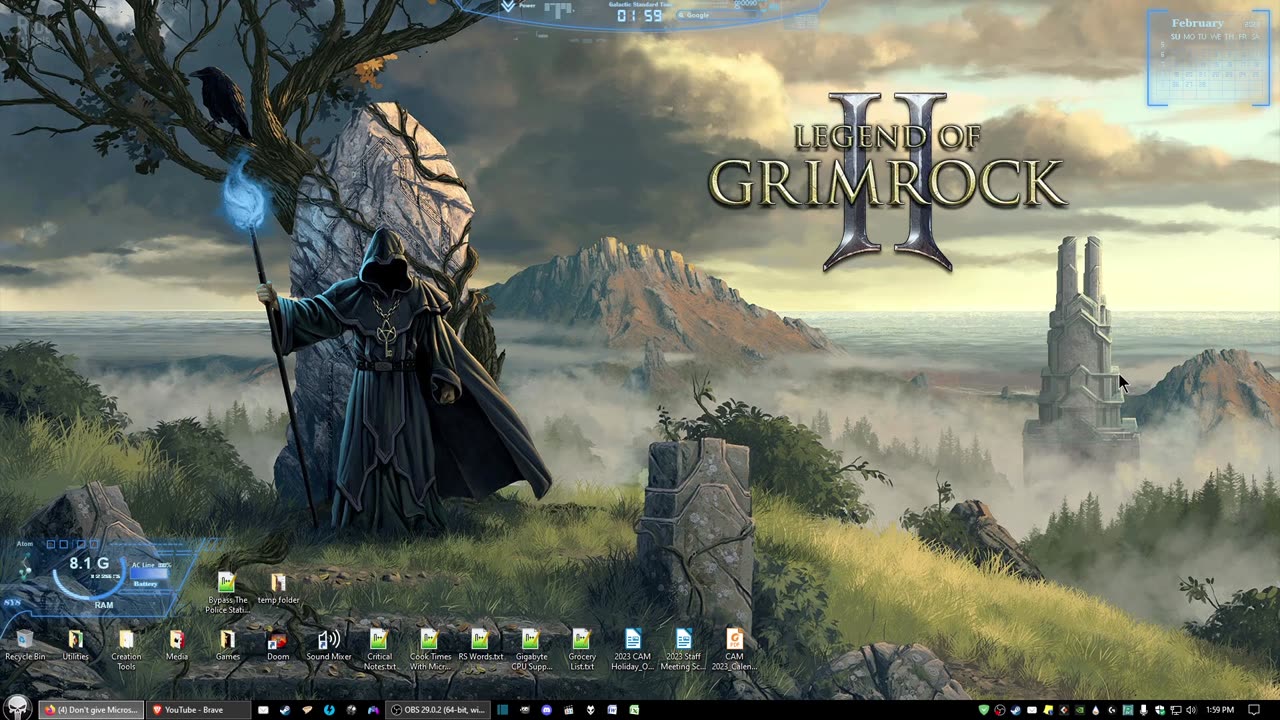Viewport: 1280px width, 720px height.
Task: Open the Discord taskbar icon
Action: point(547,710)
